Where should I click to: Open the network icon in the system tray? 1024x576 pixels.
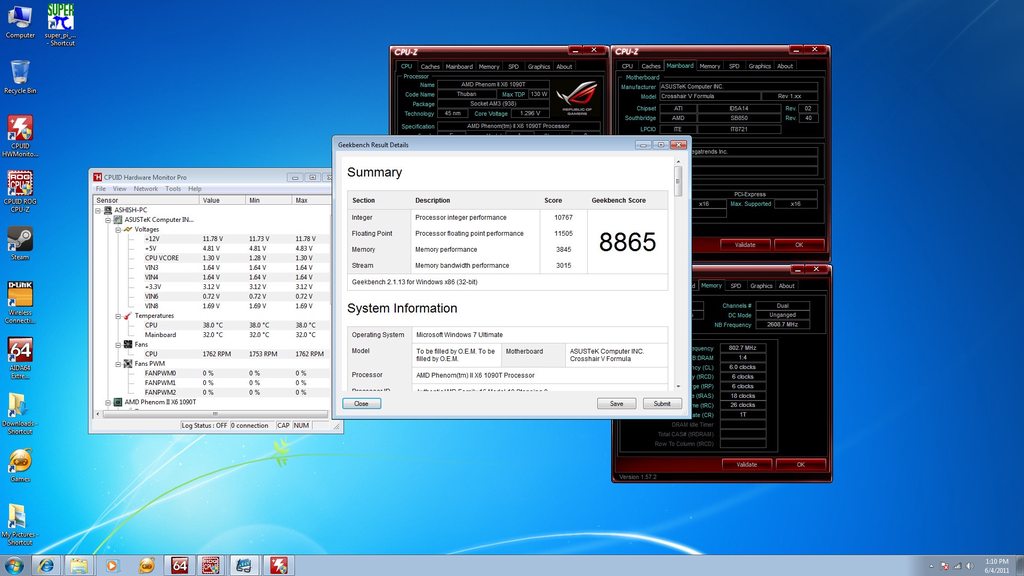pyautogui.click(x=957, y=566)
